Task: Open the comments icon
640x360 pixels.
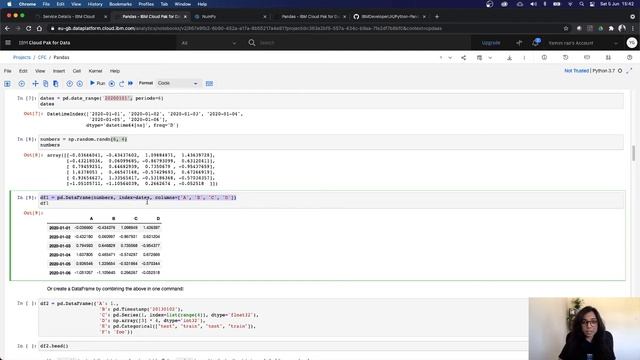Action: pos(587,58)
